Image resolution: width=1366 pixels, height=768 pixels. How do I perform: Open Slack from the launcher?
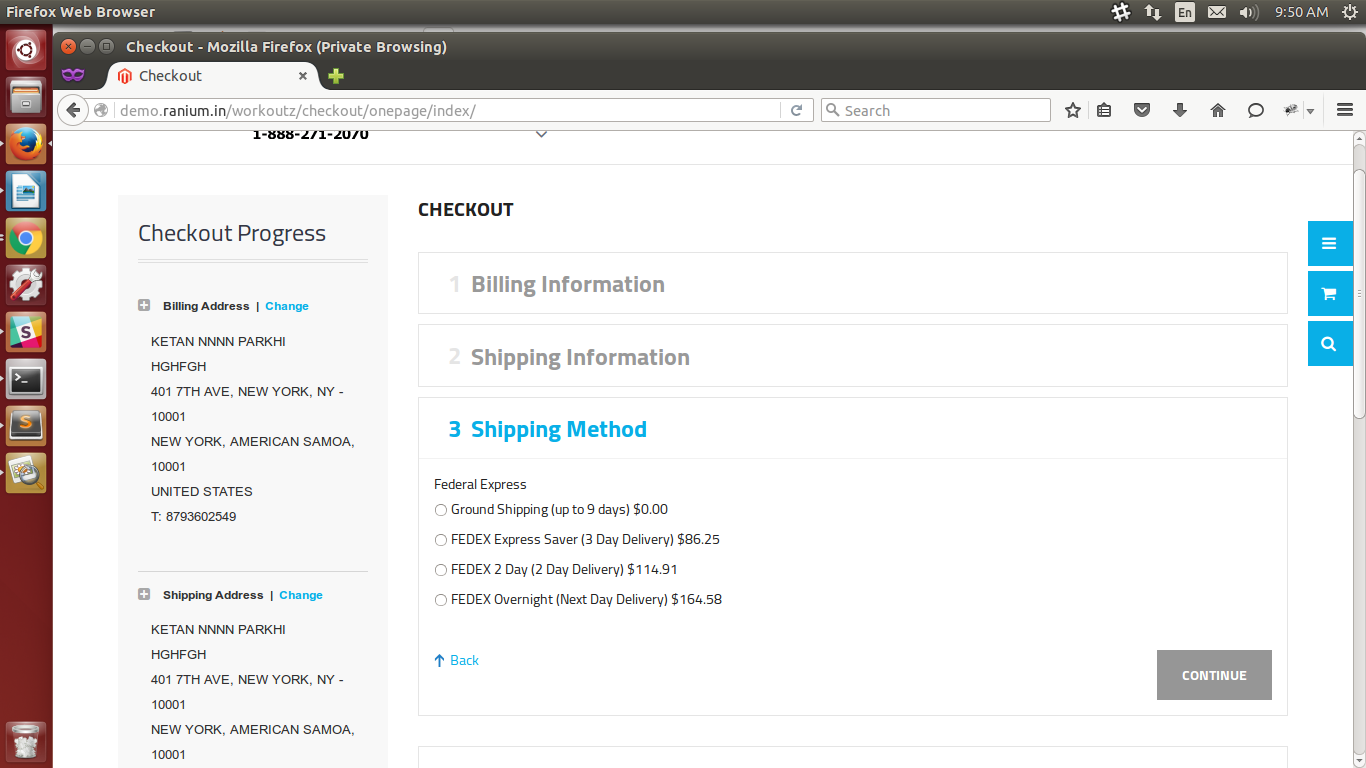click(26, 332)
